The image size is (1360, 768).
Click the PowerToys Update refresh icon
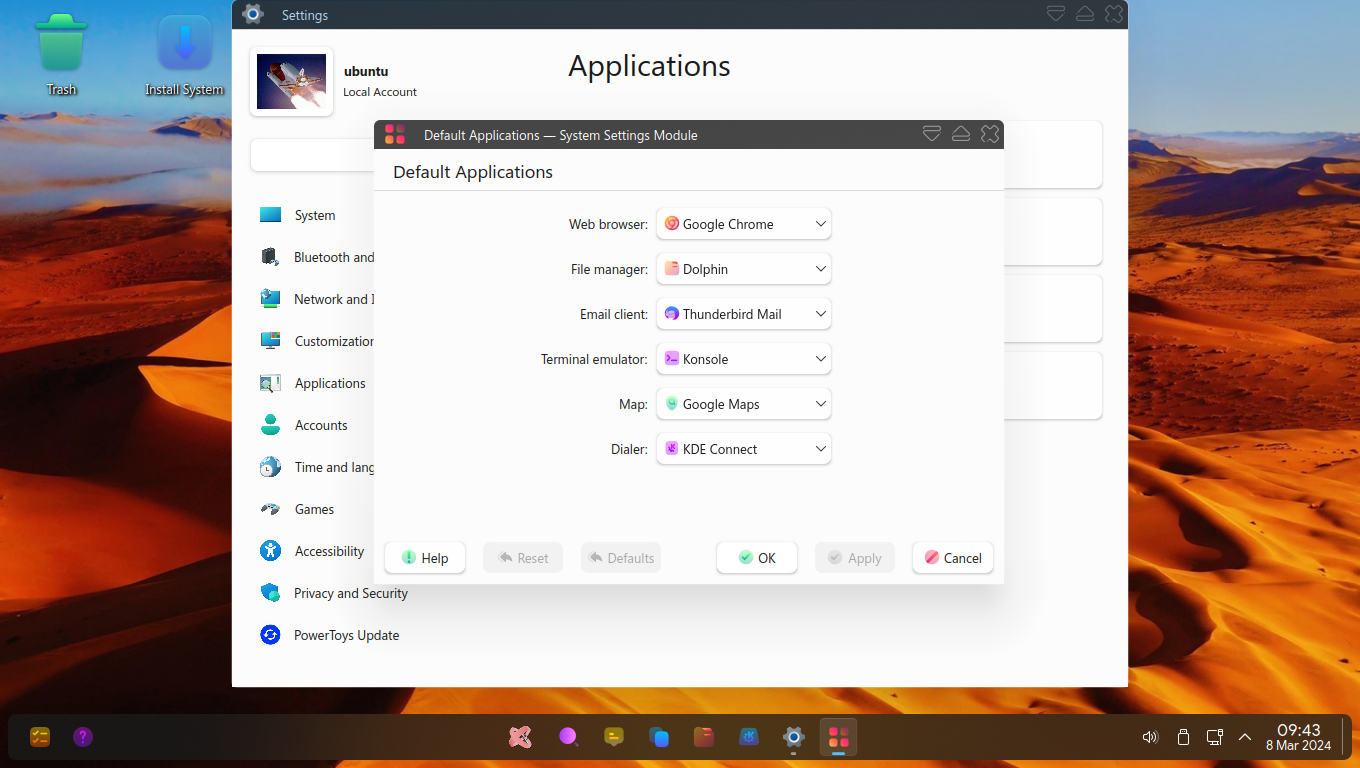coord(270,635)
